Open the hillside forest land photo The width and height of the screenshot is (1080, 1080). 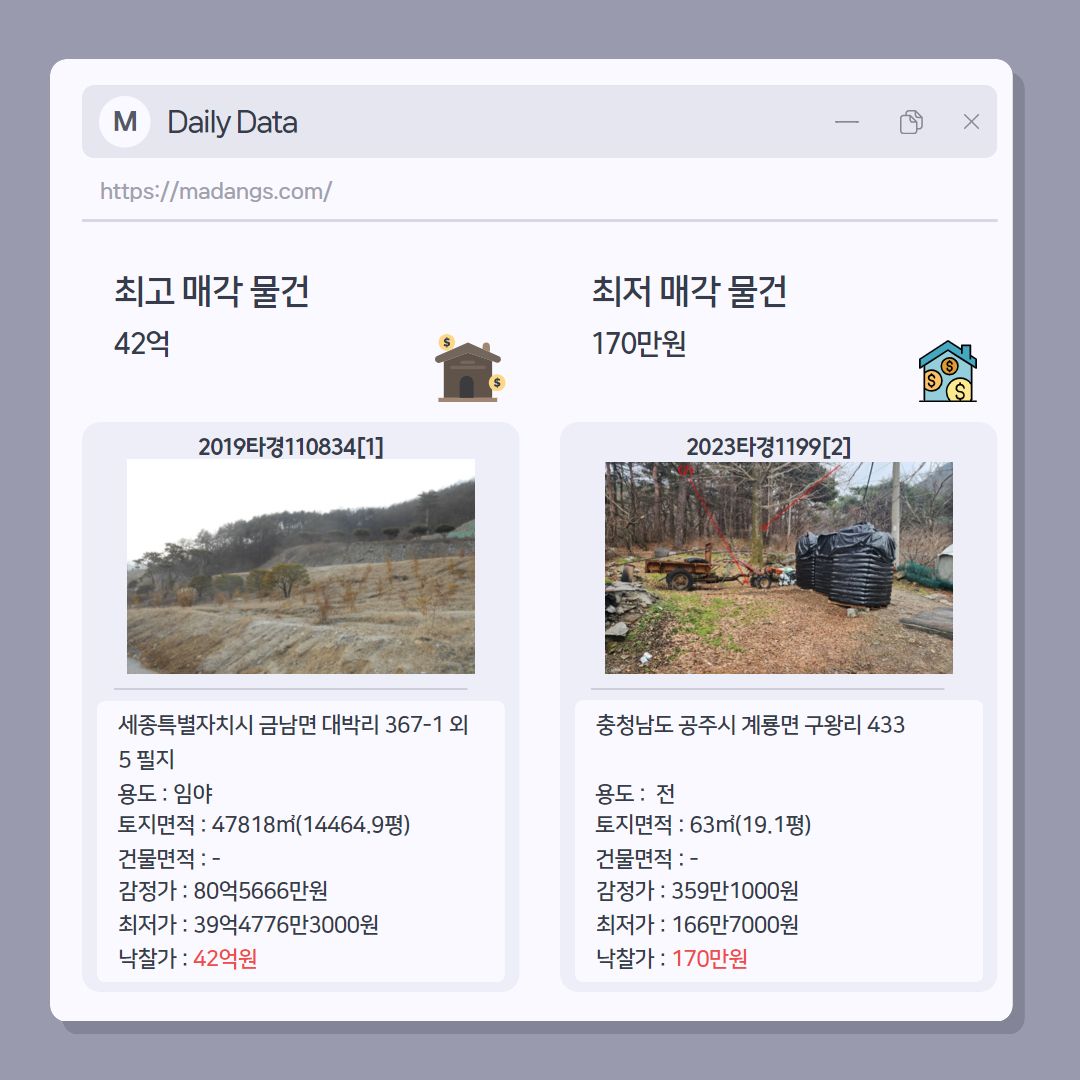pos(301,566)
